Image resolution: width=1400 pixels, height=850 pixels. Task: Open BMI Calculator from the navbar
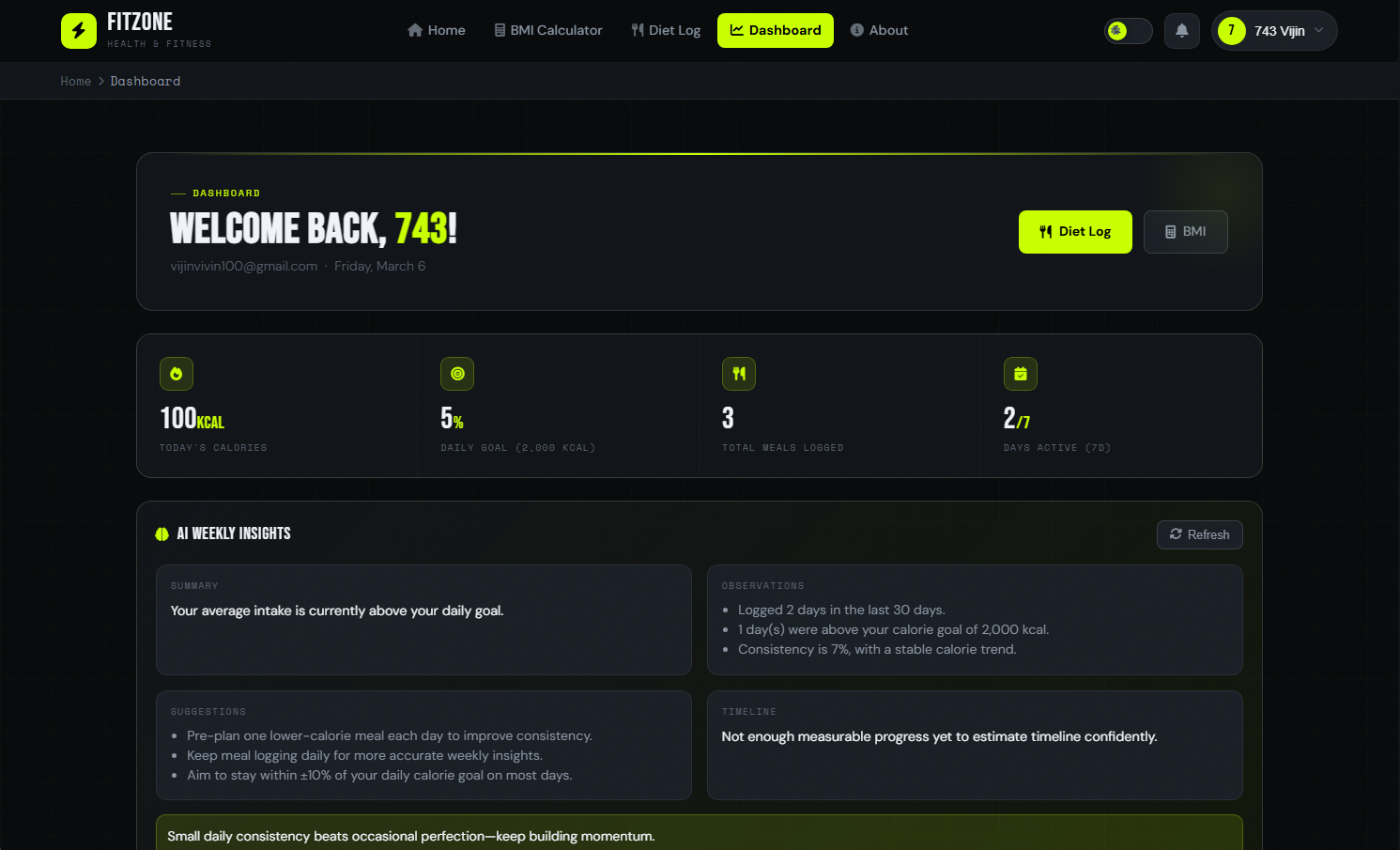coord(548,31)
